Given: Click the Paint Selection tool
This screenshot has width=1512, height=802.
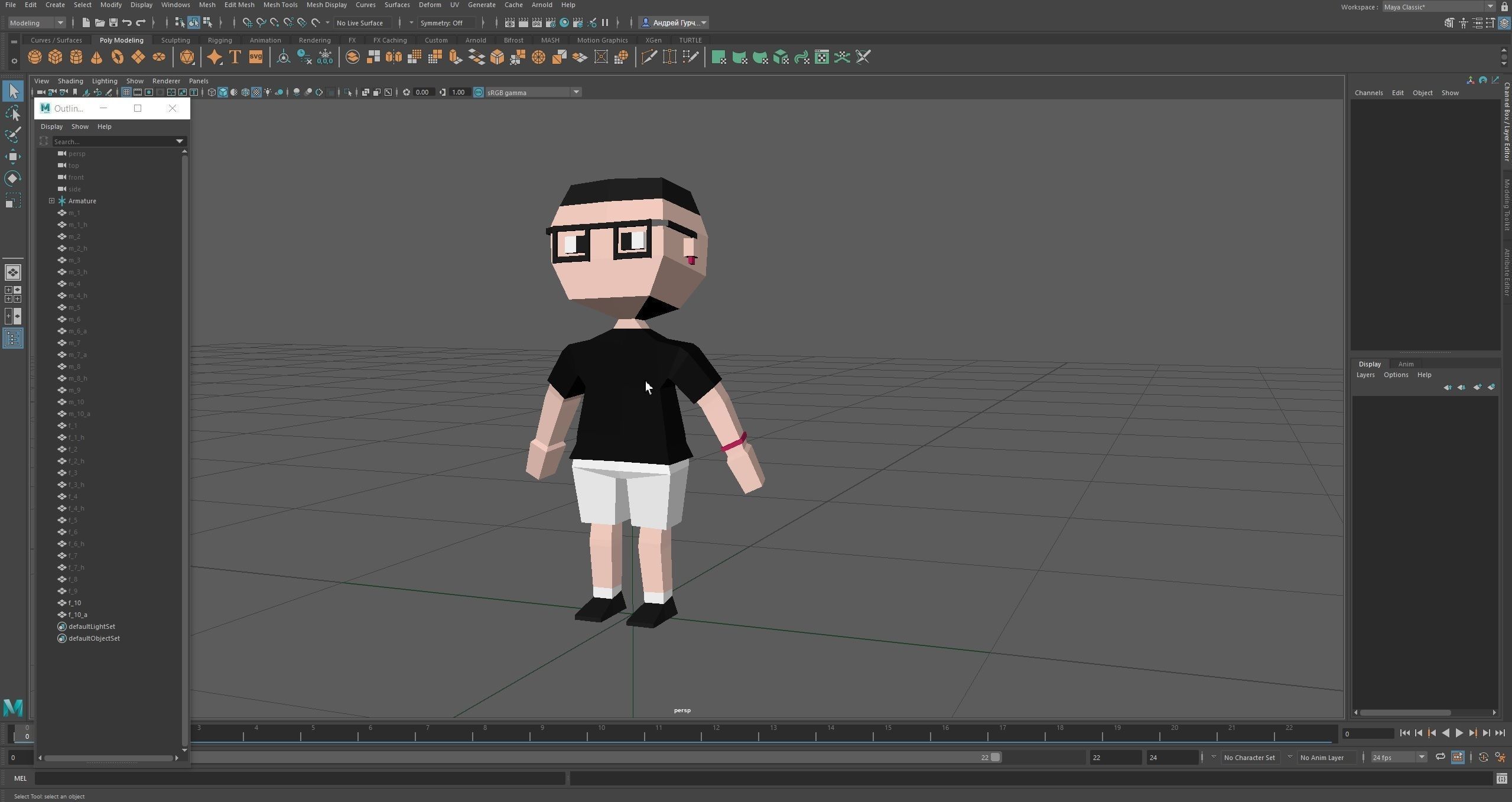Looking at the screenshot, I should (13, 135).
